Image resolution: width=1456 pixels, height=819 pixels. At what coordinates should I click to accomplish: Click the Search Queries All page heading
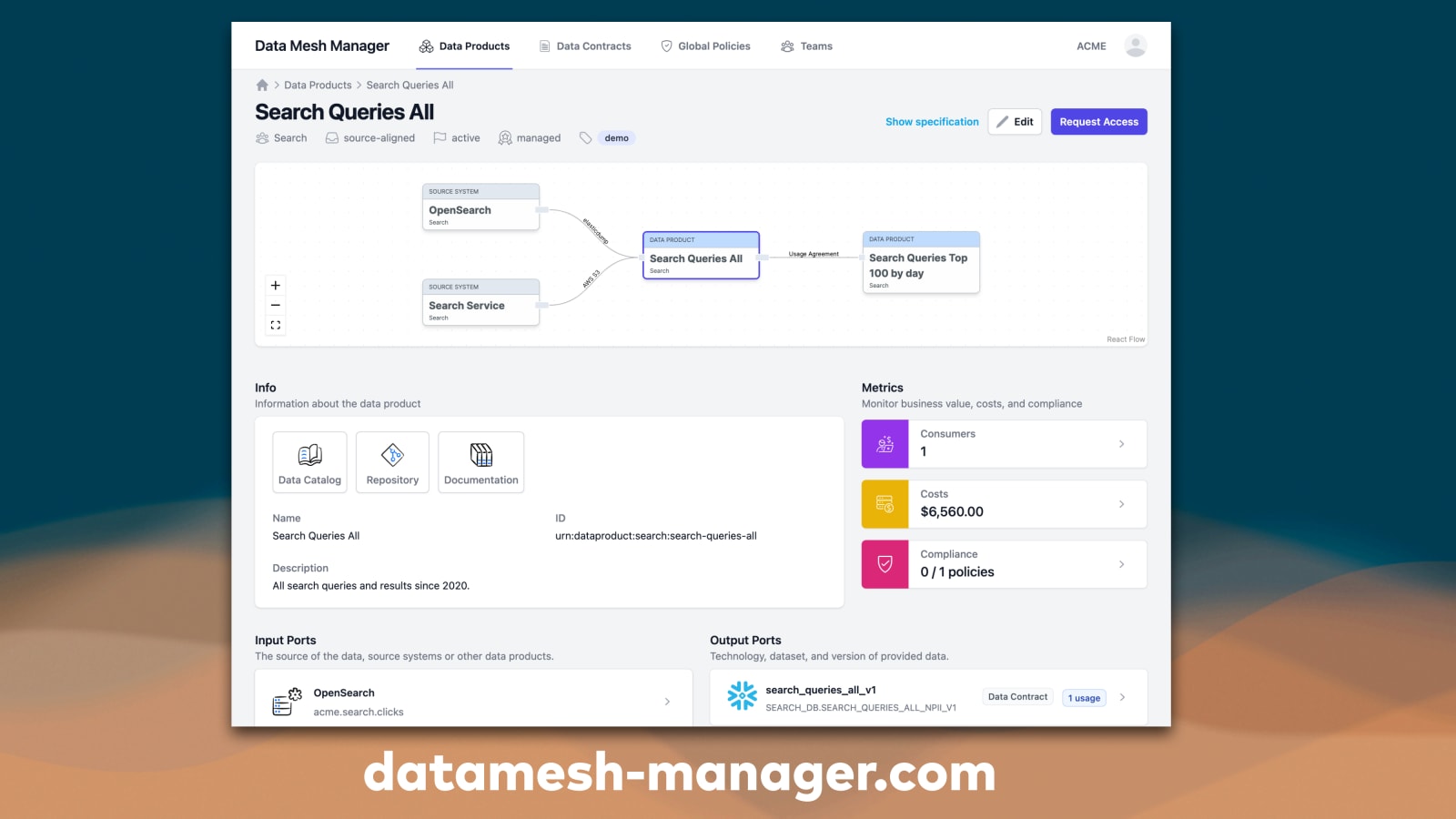pyautogui.click(x=345, y=112)
